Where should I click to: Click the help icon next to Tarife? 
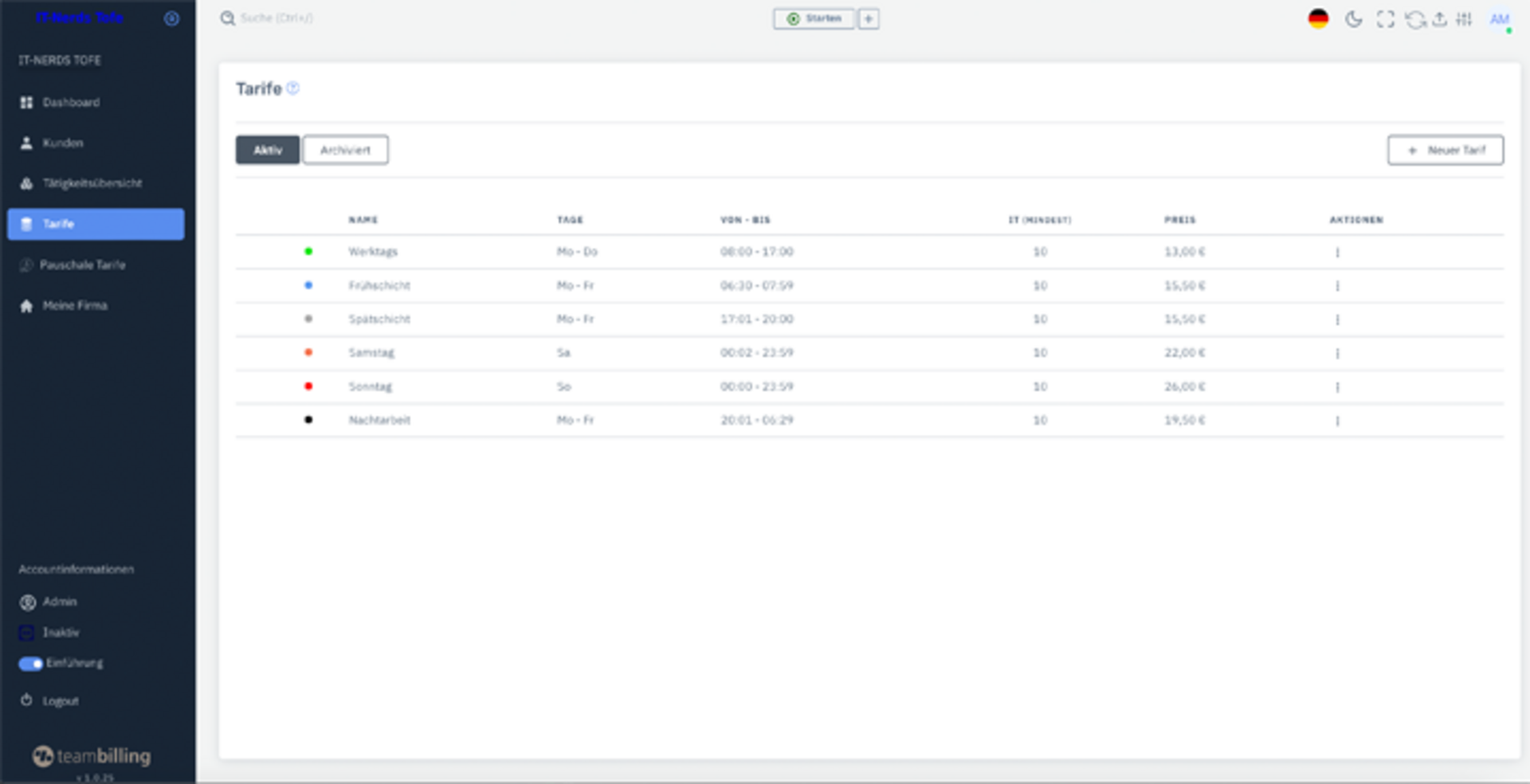tap(293, 88)
